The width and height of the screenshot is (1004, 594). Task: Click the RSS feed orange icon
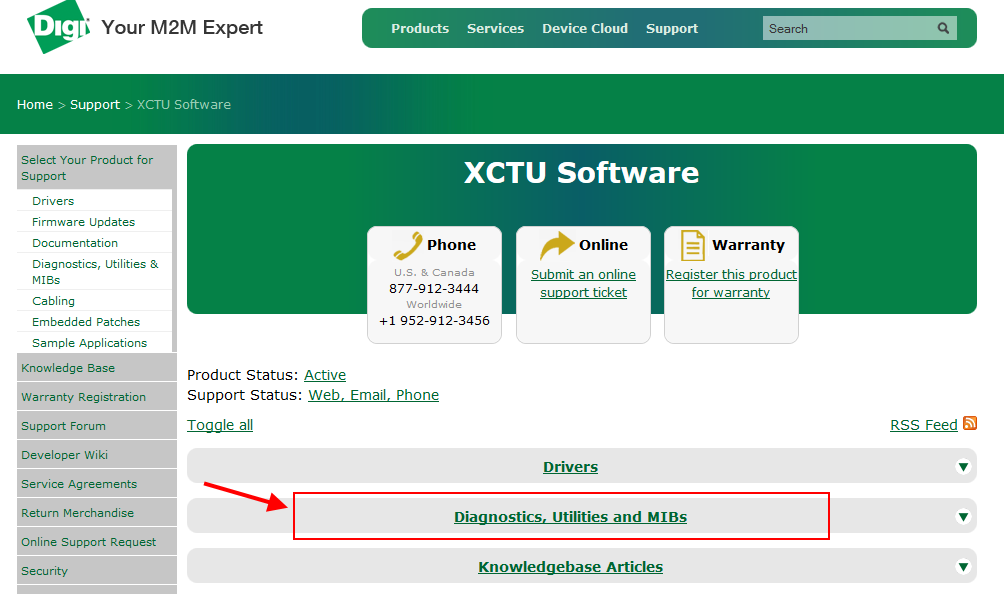[x=970, y=423]
